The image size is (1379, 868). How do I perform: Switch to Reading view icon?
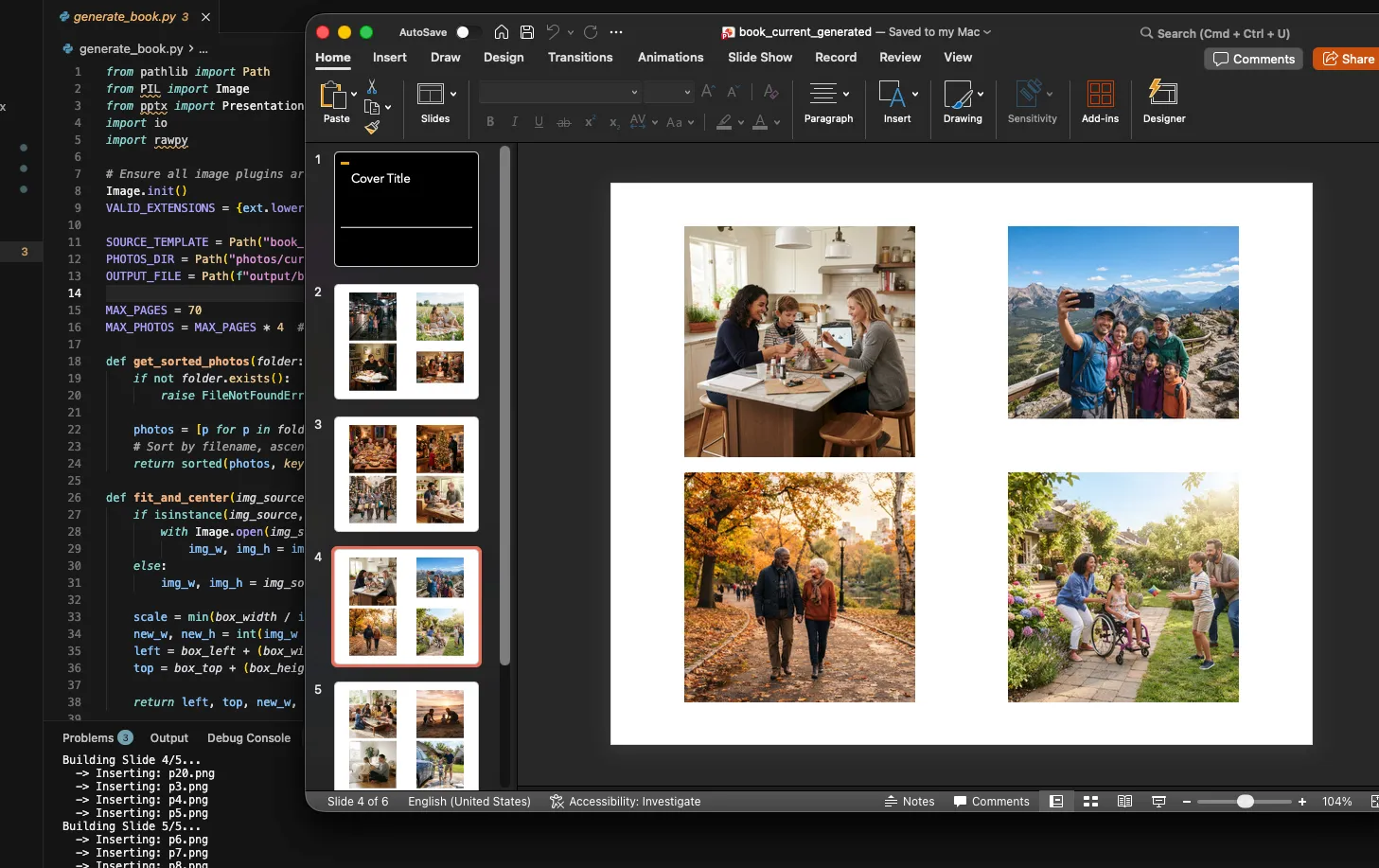(x=1124, y=802)
